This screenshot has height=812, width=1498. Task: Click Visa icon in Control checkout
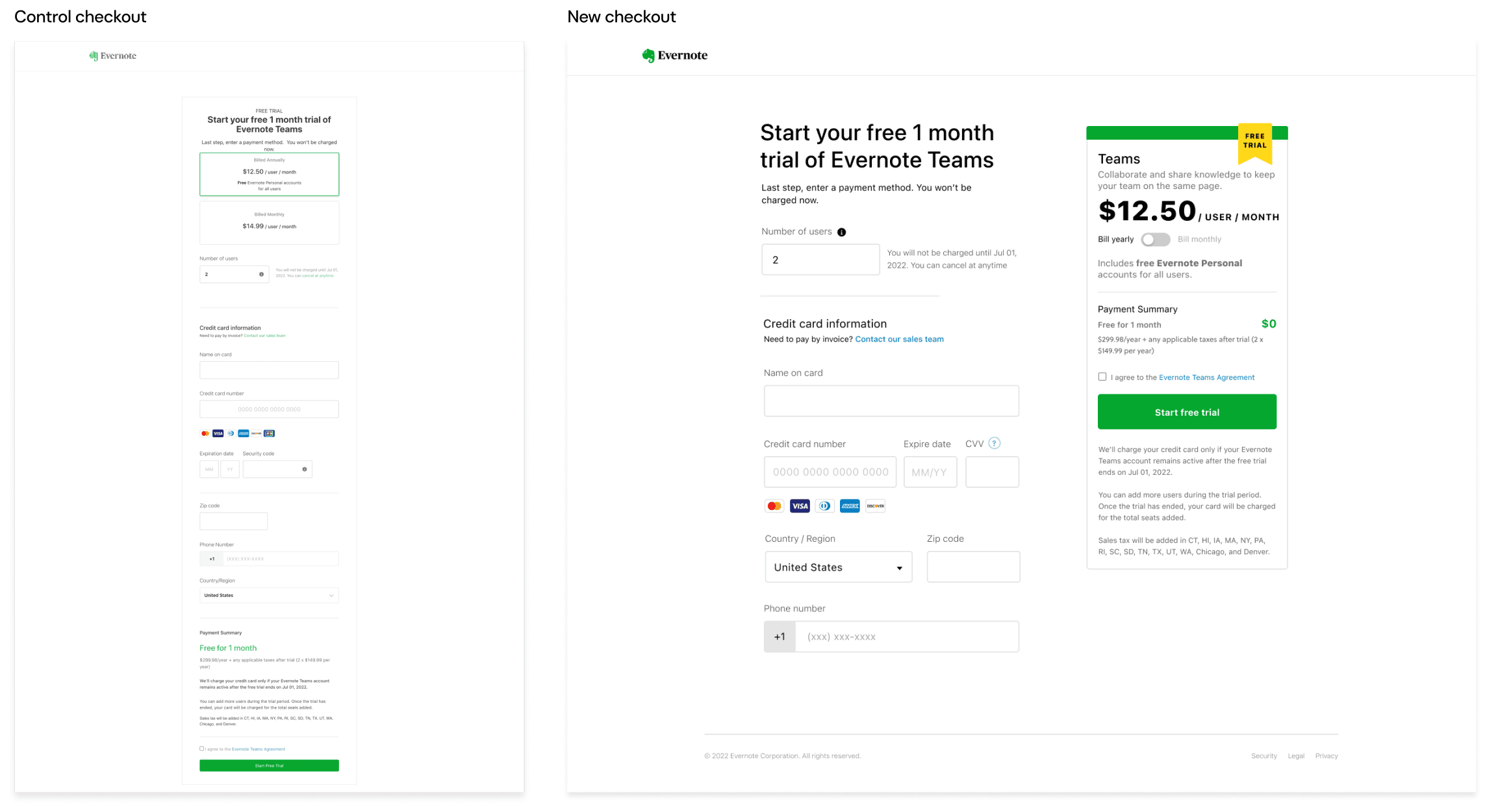tap(218, 433)
